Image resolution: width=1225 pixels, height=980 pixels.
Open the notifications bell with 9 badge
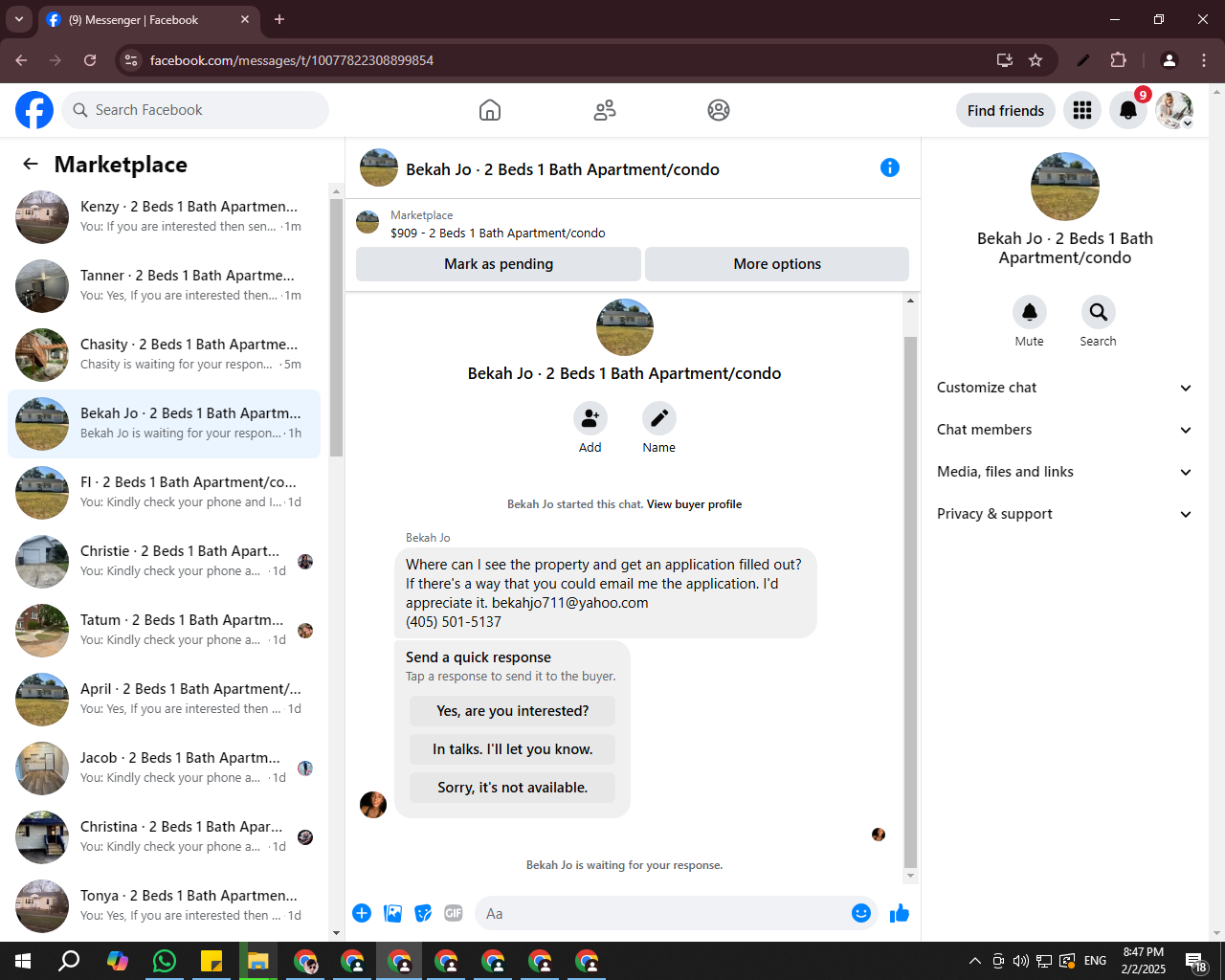point(1128,110)
